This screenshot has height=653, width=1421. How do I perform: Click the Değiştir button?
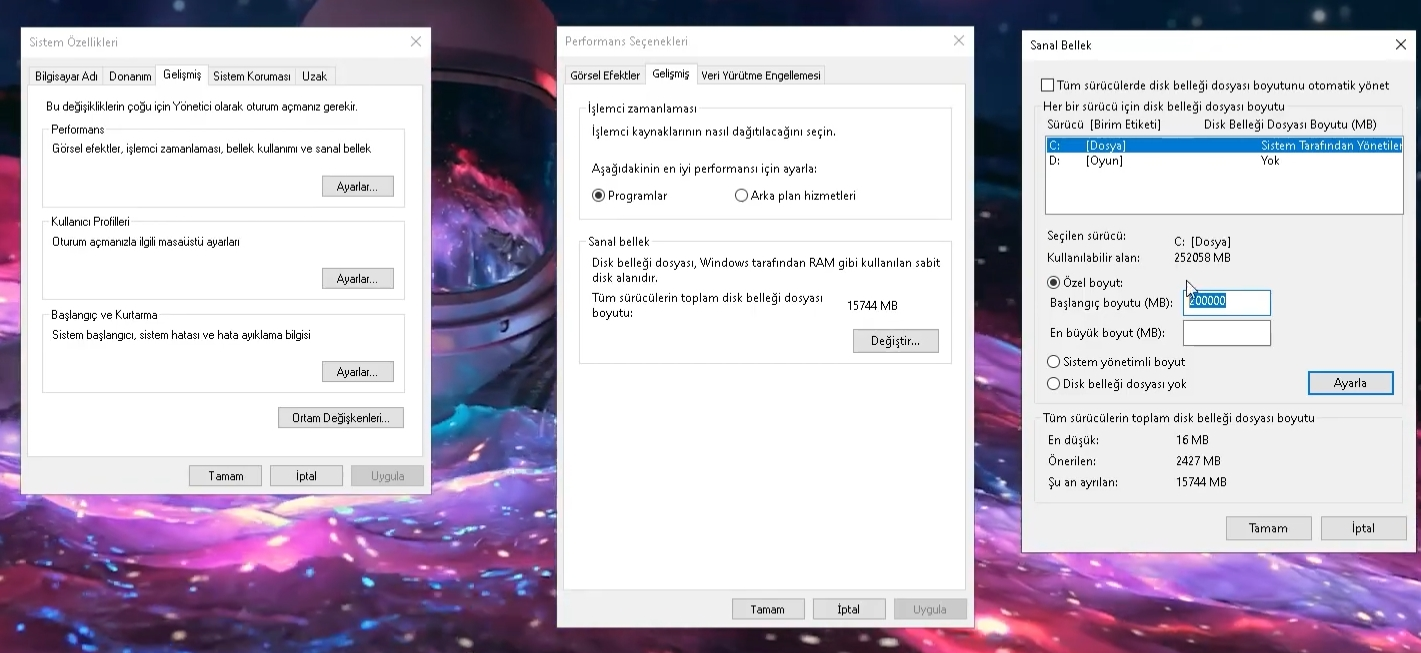[896, 341]
